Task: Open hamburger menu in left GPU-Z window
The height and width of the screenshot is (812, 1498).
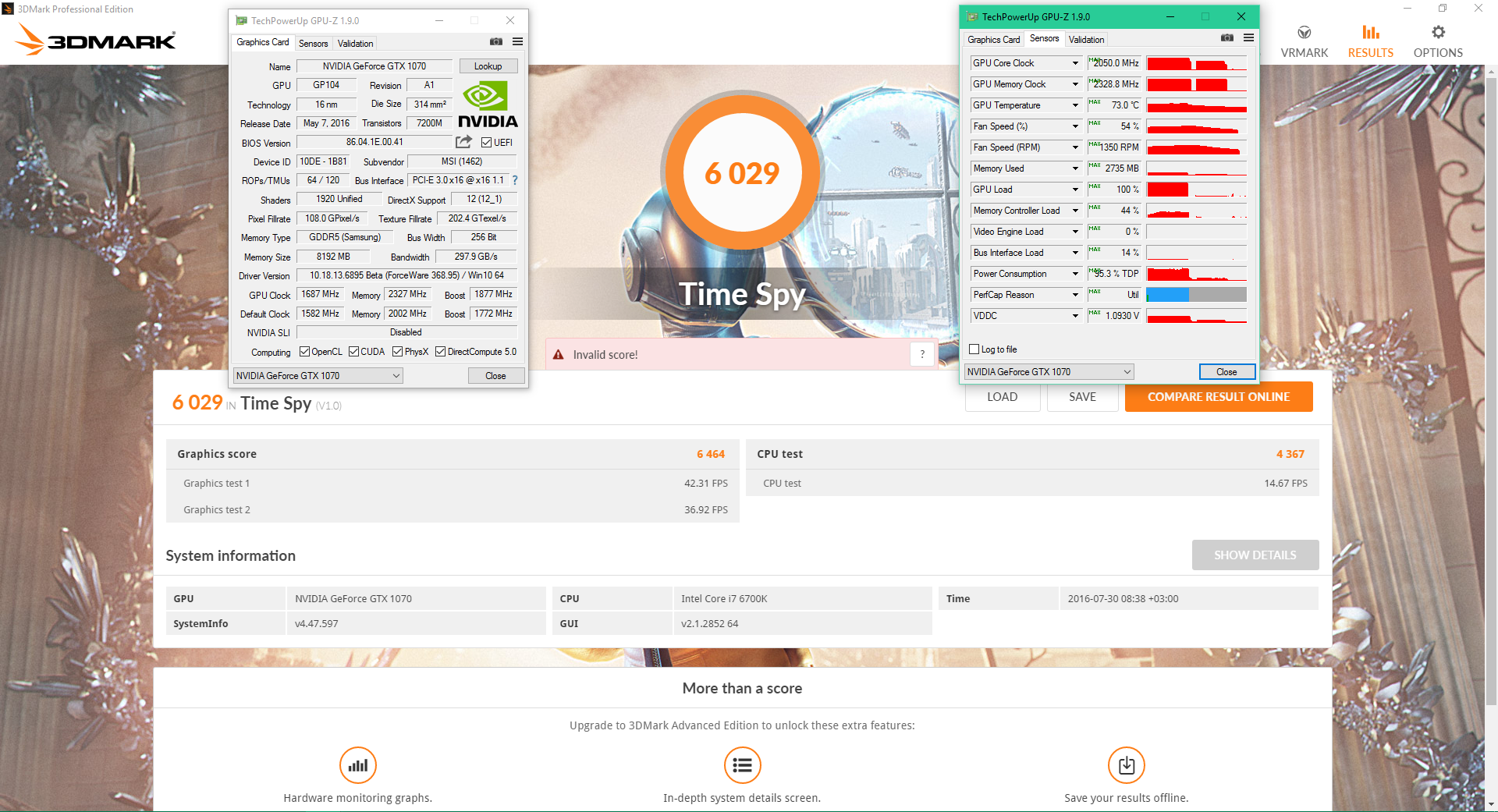Action: click(517, 41)
